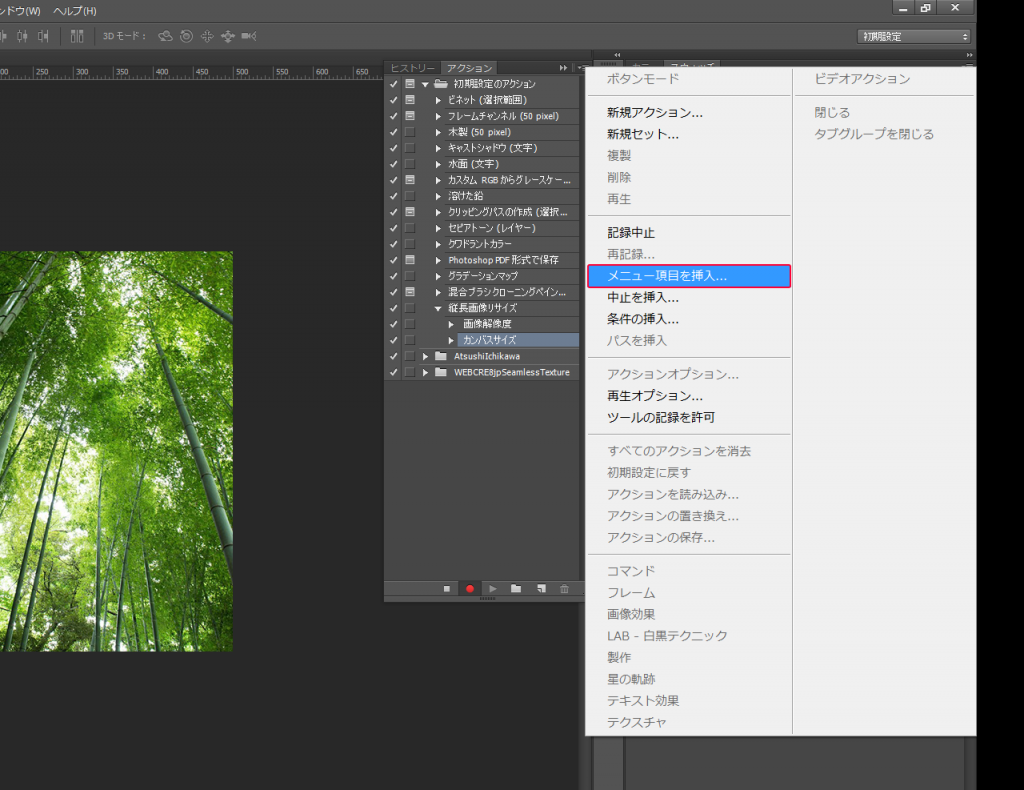
Task: Click the distribute right edges icon
Action: [x=43, y=36]
